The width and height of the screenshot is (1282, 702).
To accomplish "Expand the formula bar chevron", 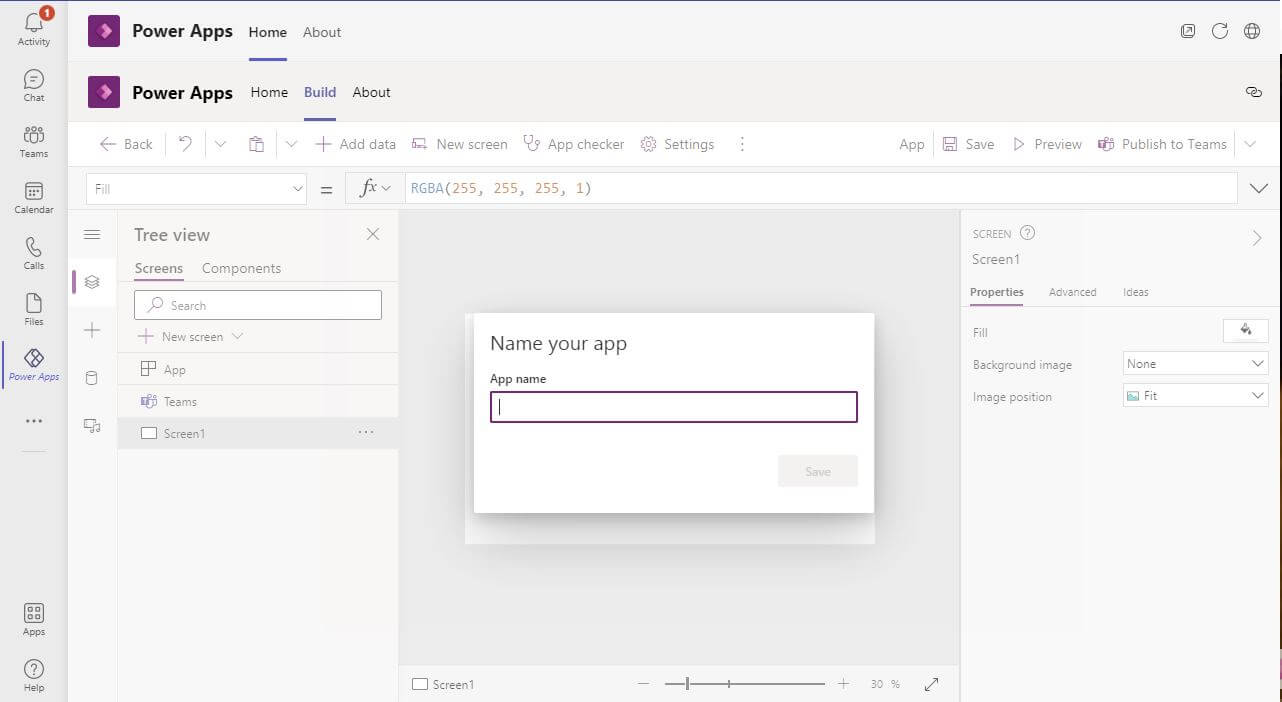I will (1259, 187).
